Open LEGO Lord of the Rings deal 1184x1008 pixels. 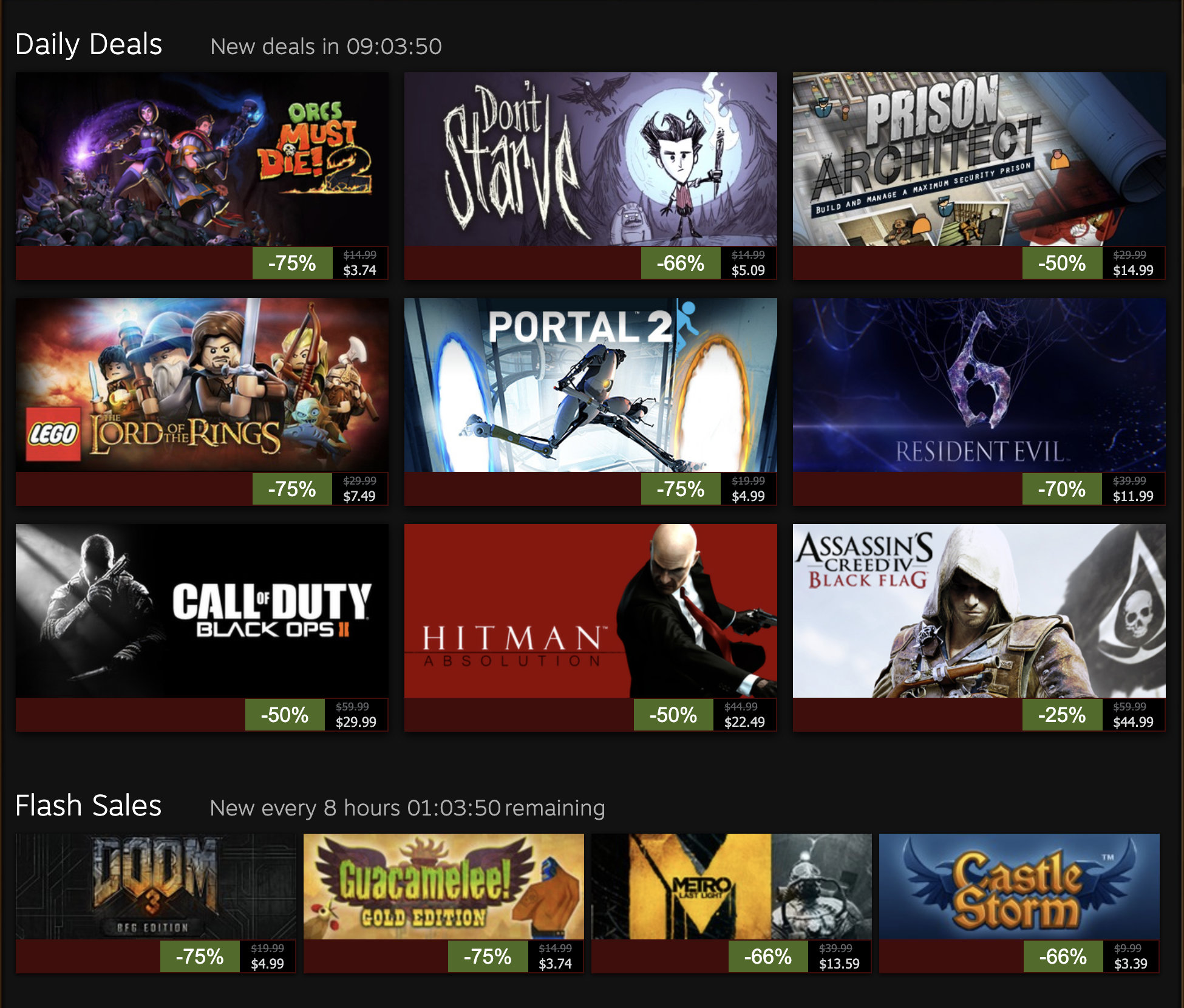point(202,385)
